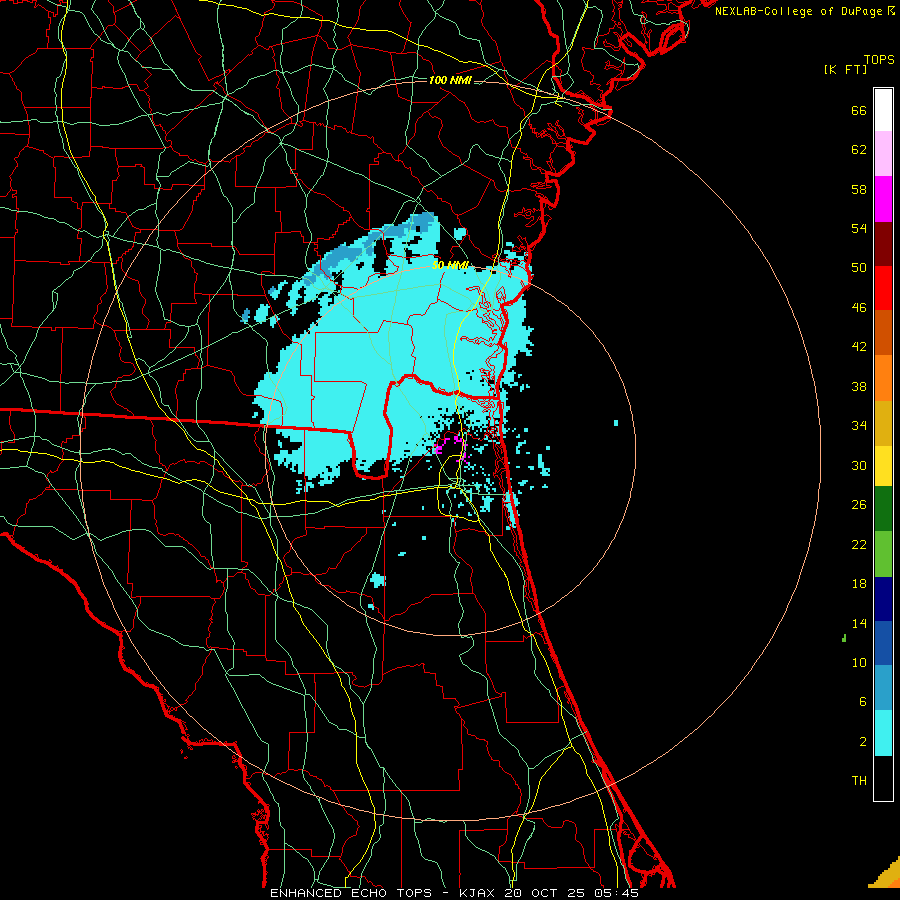Click the gold legend swatch
The image size is (900, 900).
(x=883, y=423)
